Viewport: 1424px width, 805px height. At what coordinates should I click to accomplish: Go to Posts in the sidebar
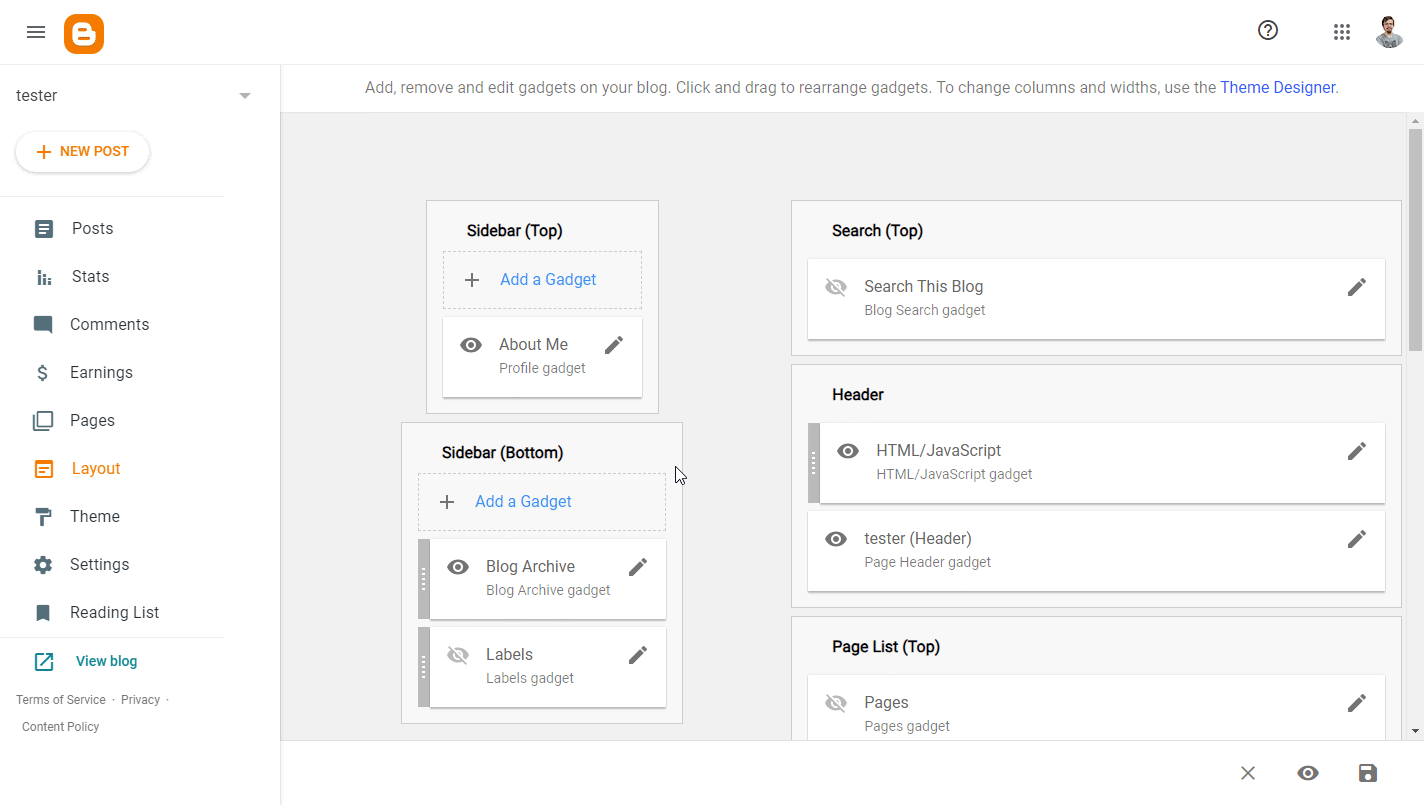[x=92, y=229]
